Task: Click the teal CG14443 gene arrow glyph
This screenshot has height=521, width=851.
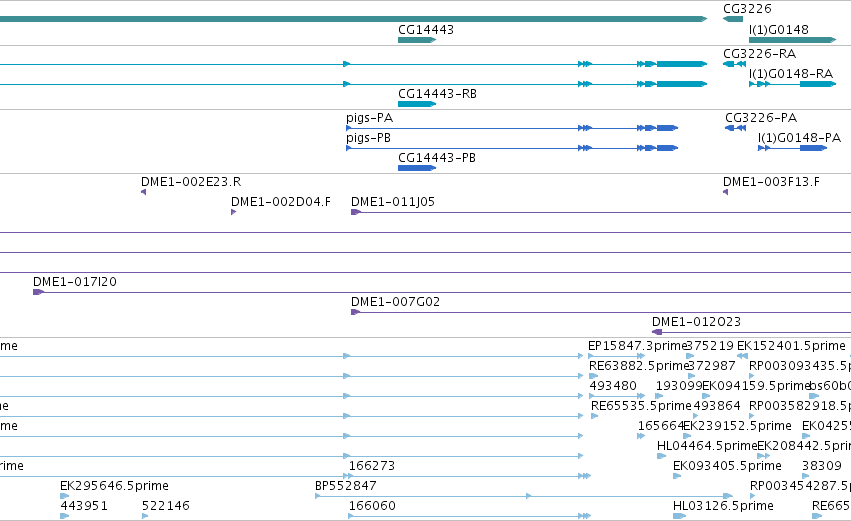Action: tap(417, 40)
